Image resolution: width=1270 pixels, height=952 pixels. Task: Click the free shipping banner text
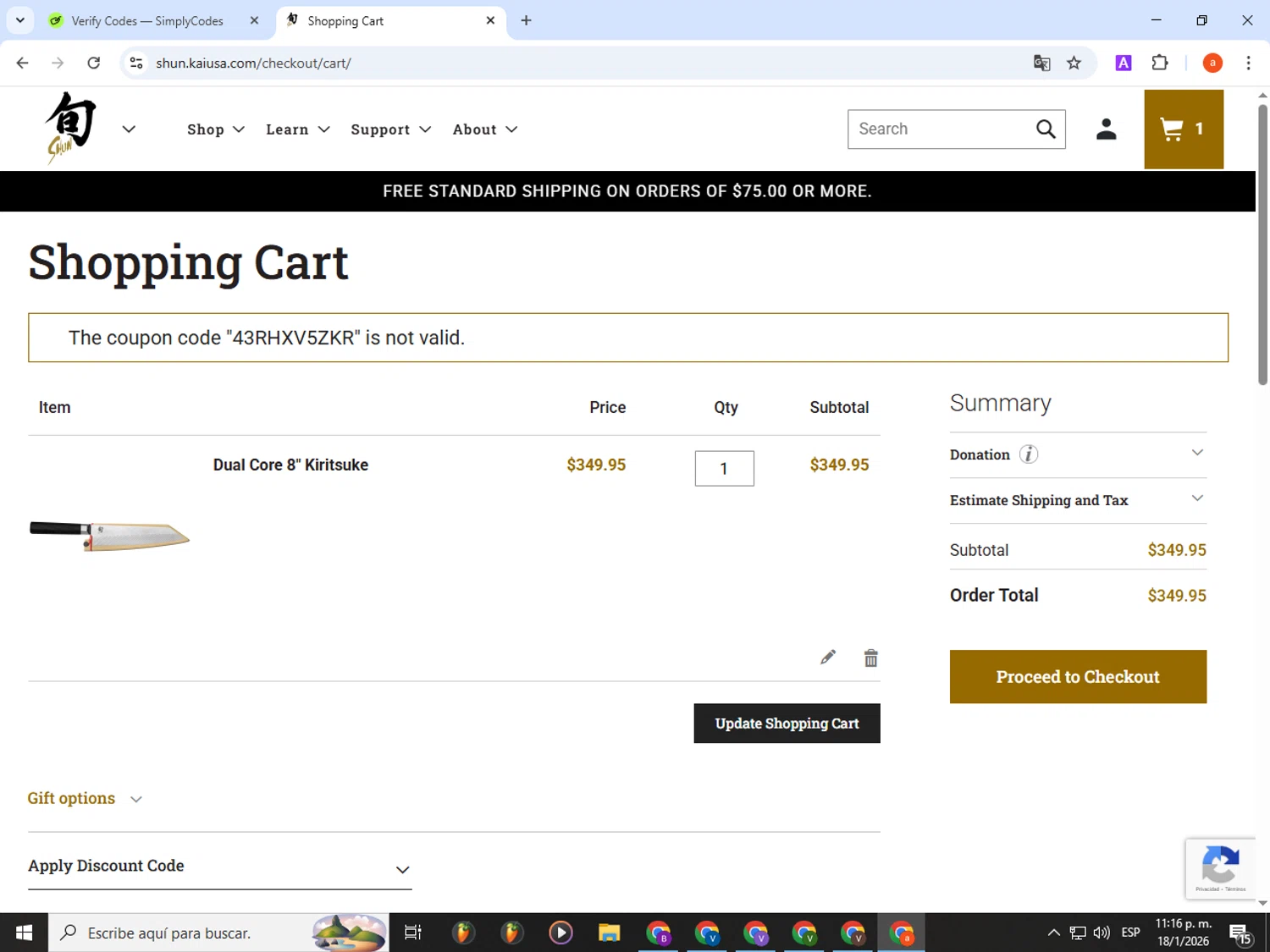(627, 191)
